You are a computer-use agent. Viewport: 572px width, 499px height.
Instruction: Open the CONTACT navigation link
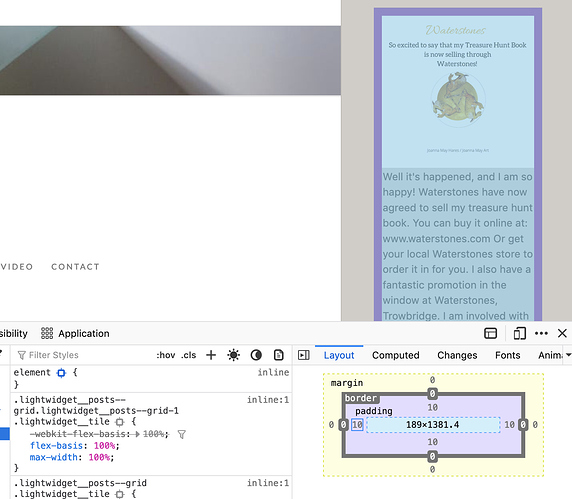point(75,267)
